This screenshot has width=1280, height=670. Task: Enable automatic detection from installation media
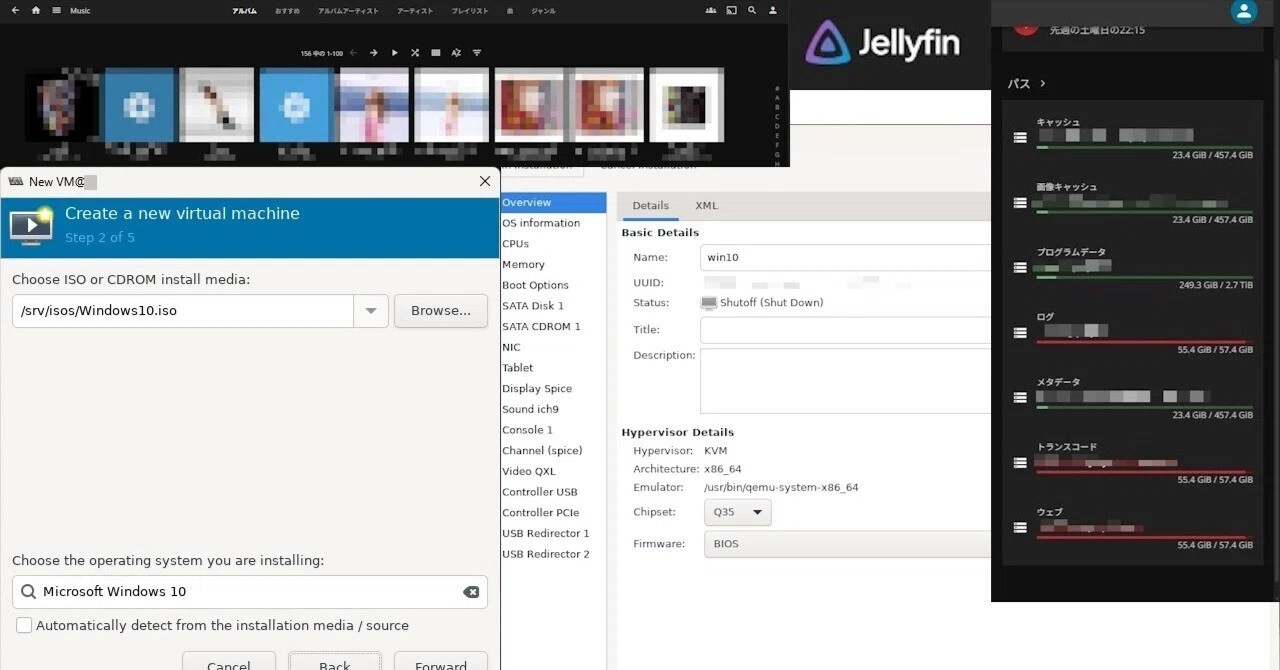(24, 625)
